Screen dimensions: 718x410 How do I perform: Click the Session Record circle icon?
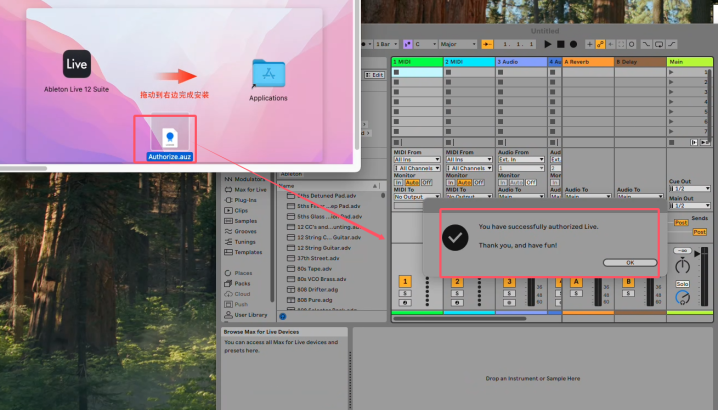pos(632,44)
